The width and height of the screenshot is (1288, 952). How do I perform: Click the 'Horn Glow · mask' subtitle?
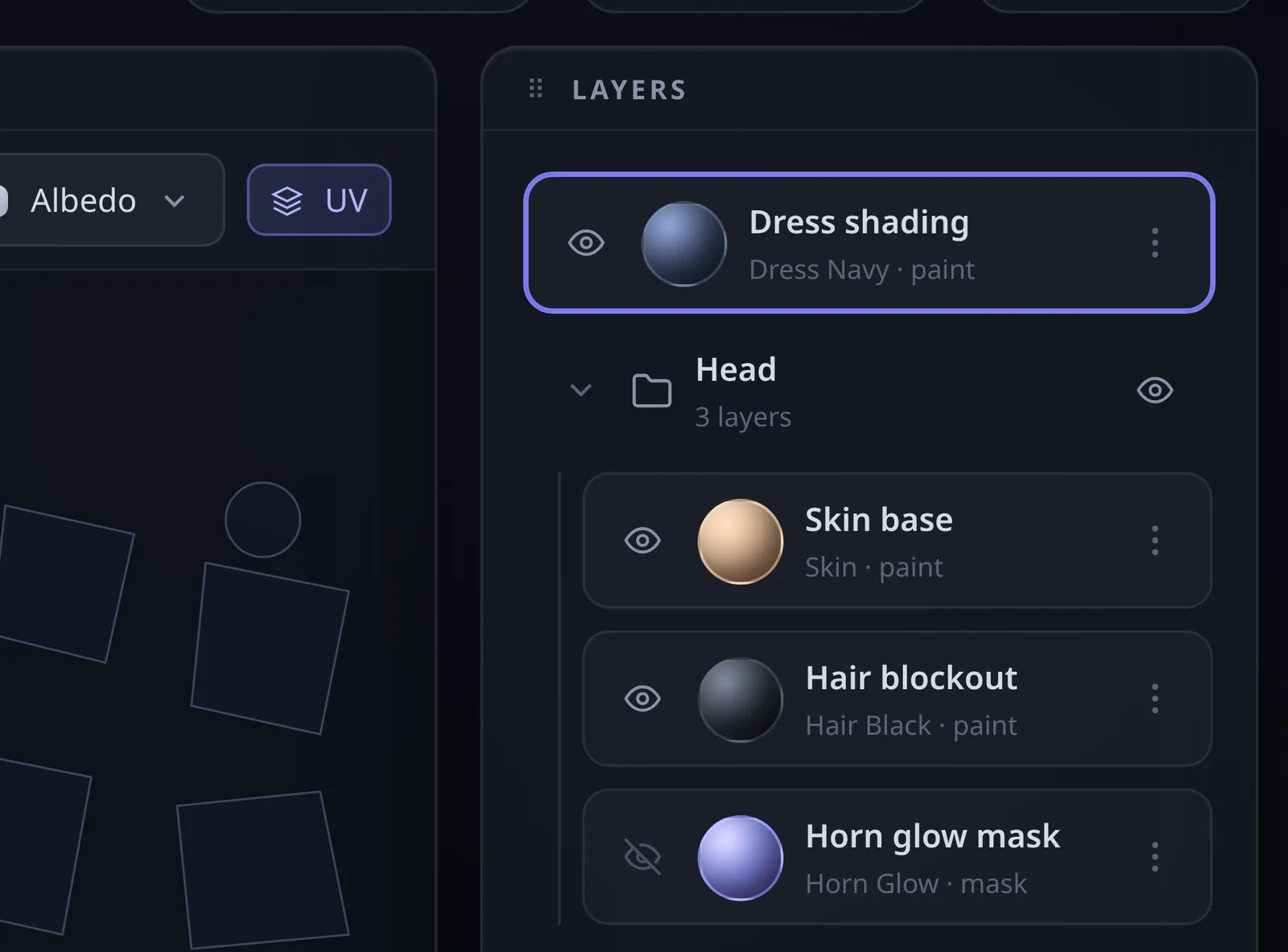916,884
